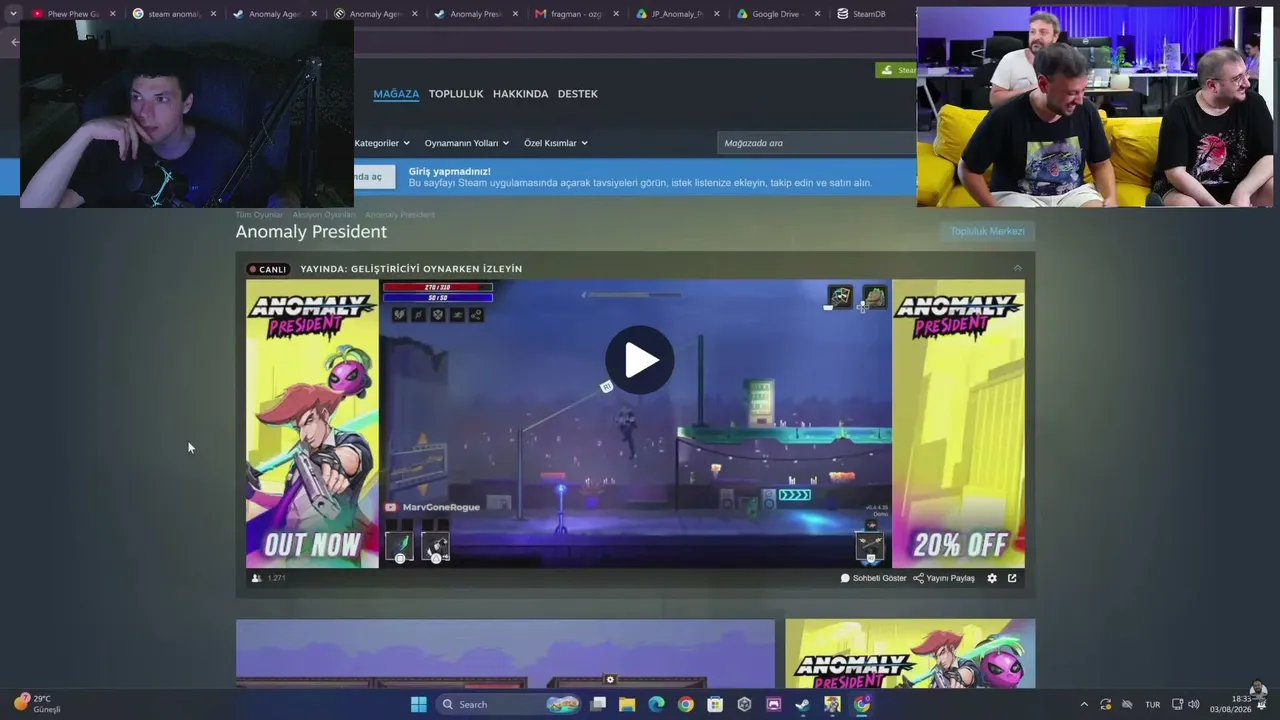Launch Microsoft Edge from taskbar
Image resolution: width=1280 pixels, height=720 pixels.
tap(656, 704)
